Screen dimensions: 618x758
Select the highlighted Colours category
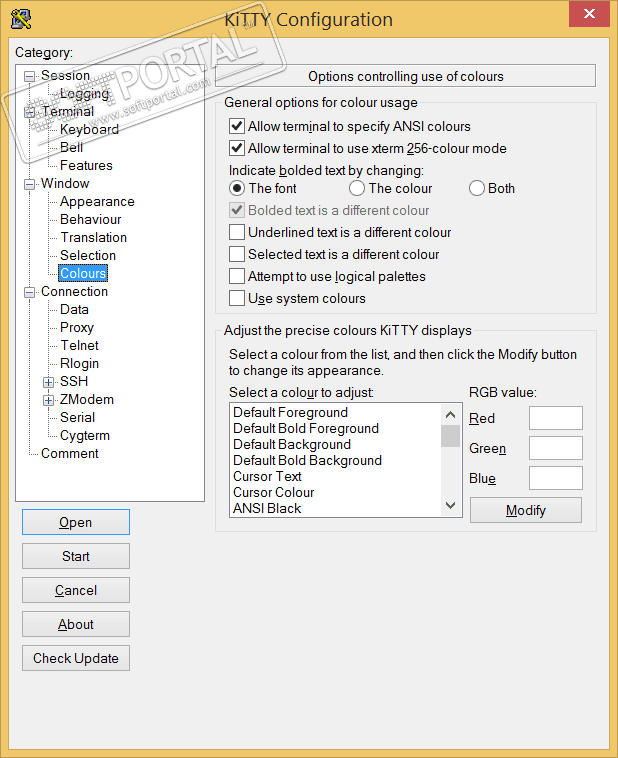pos(83,273)
